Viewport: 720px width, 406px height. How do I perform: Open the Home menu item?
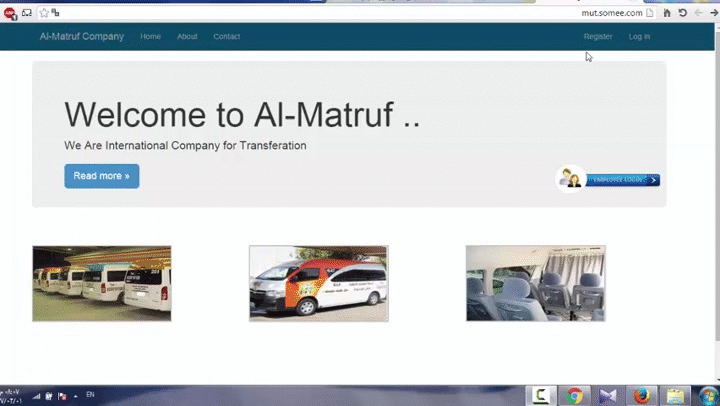pyautogui.click(x=150, y=37)
